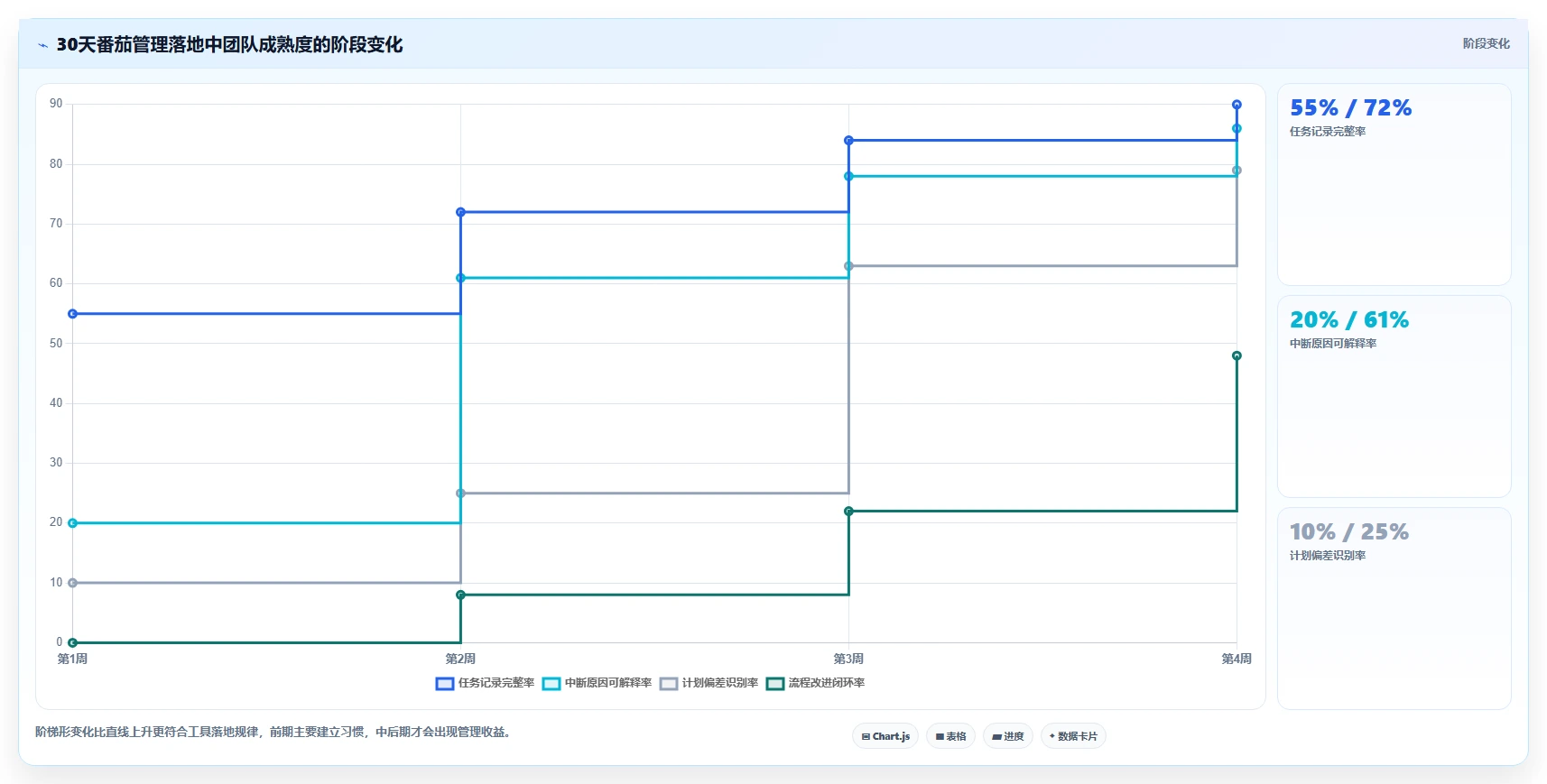Toggle the 计划偏差识别率 legend swatch
Viewport: 1547px width, 784px height.
[x=669, y=684]
